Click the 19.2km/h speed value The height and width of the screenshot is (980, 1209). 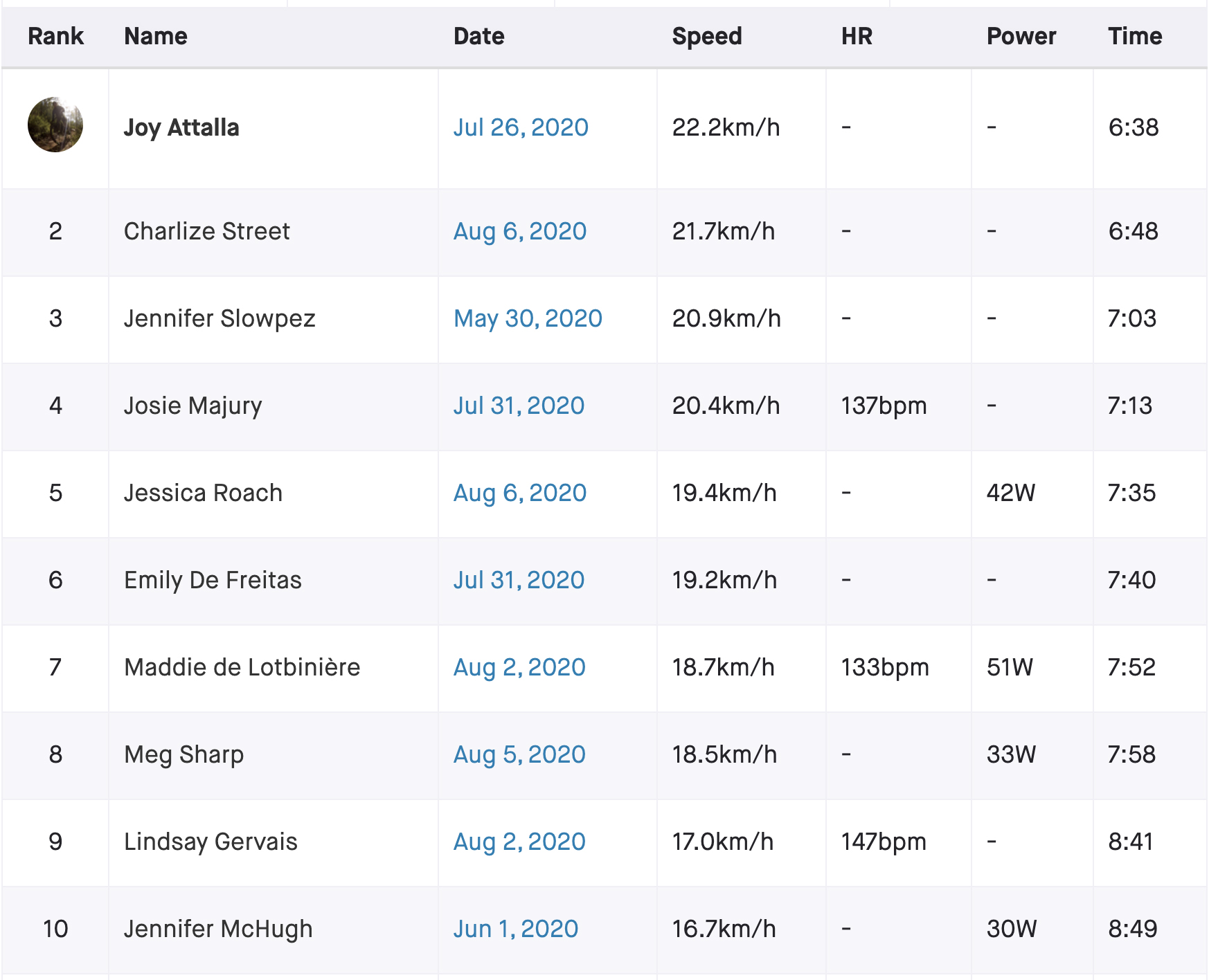click(724, 580)
